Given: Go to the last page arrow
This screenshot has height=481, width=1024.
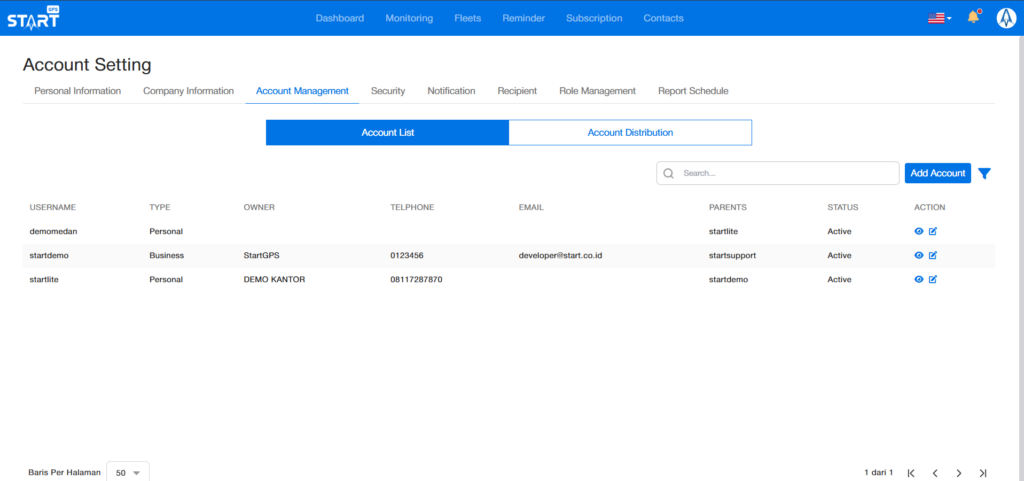Looking at the screenshot, I should [x=983, y=472].
